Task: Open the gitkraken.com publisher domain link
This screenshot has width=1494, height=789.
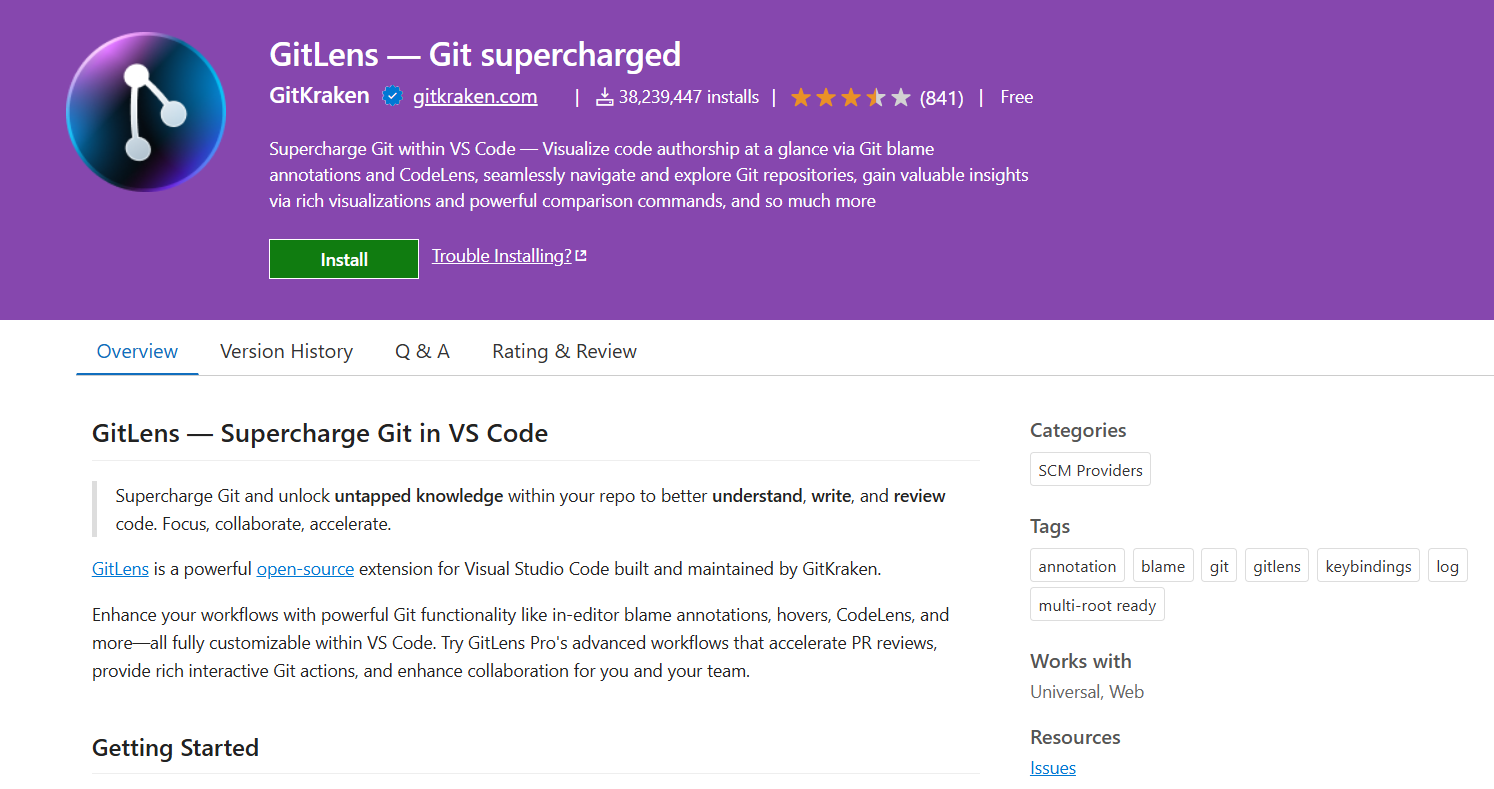Action: pyautogui.click(x=475, y=97)
